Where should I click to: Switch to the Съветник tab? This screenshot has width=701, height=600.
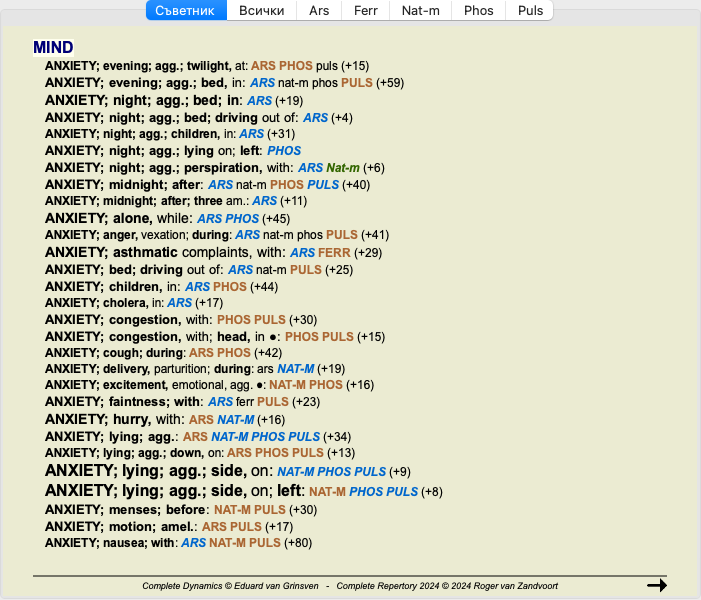[186, 10]
